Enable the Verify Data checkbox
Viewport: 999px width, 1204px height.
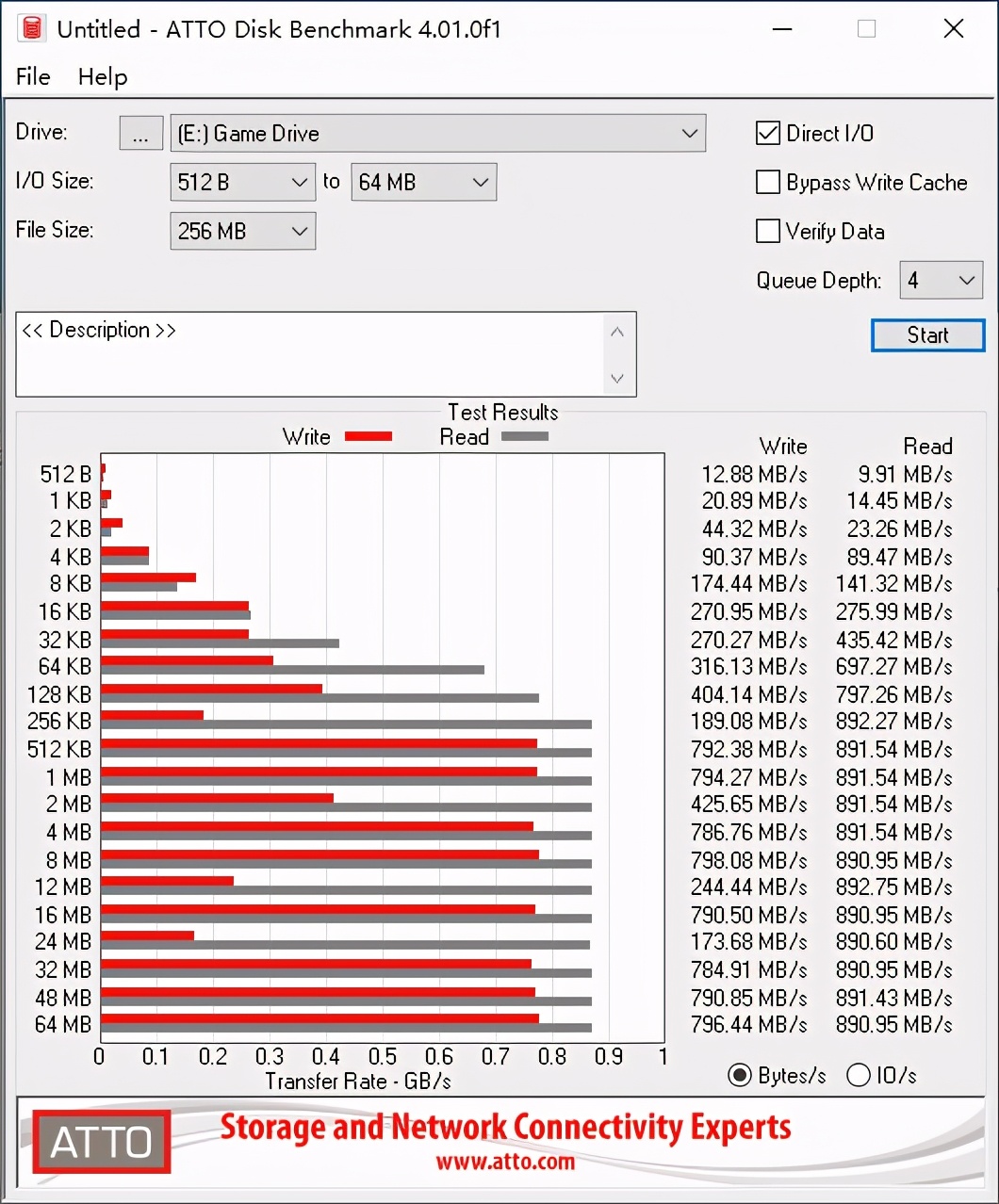point(768,231)
